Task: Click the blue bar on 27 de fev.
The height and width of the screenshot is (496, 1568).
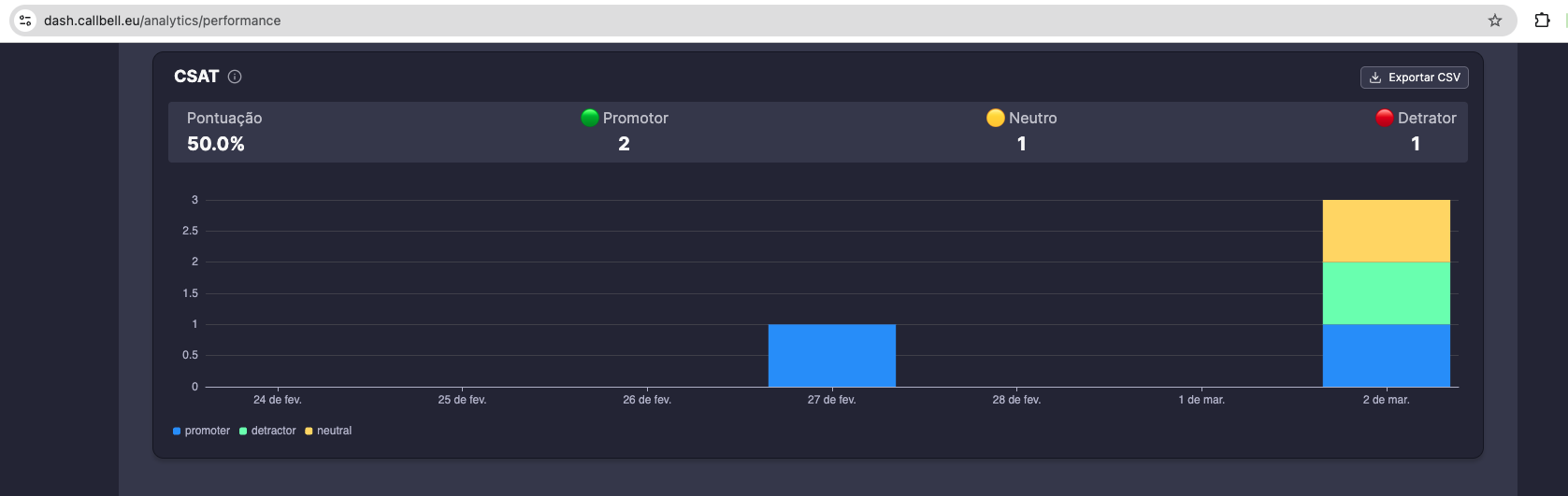Action: pyautogui.click(x=831, y=355)
